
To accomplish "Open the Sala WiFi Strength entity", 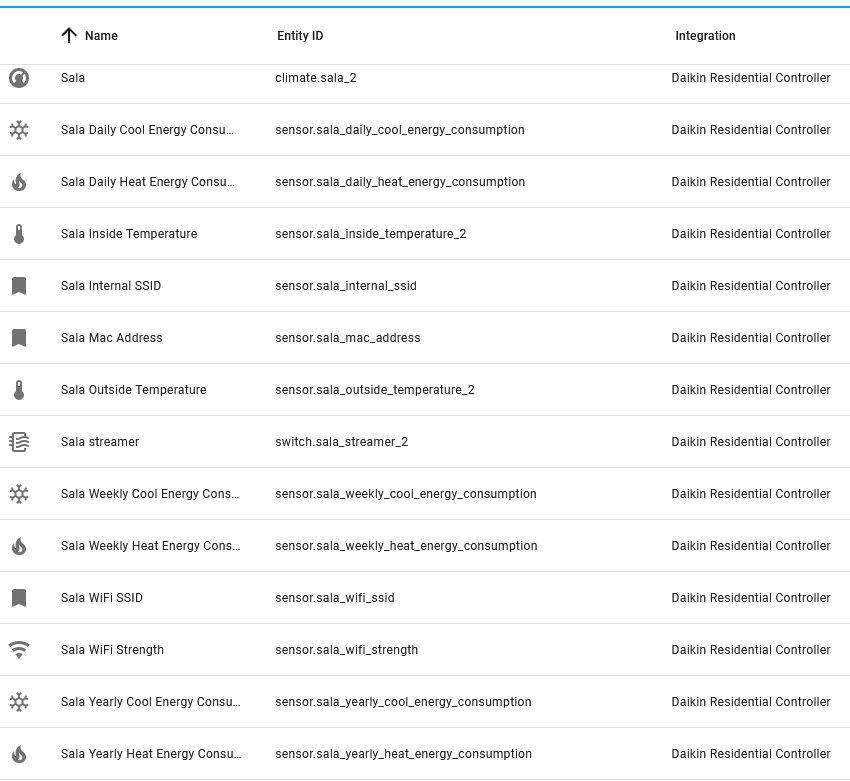I will point(112,649).
